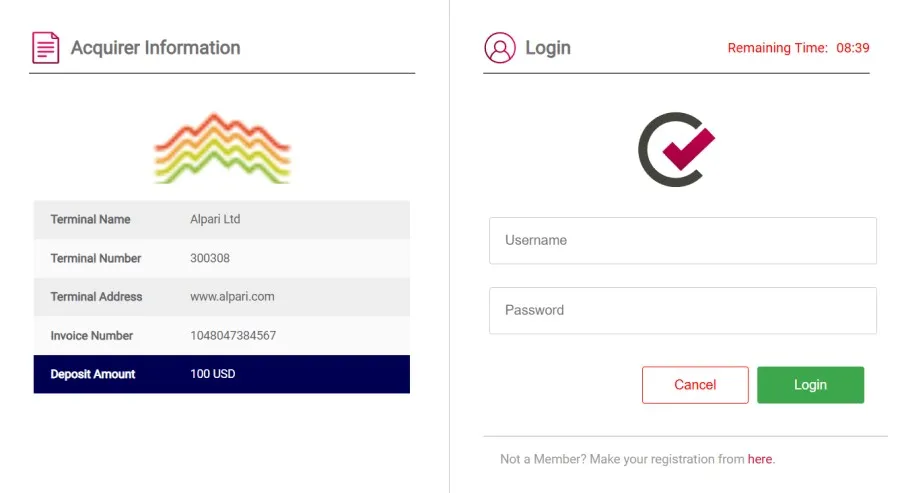Open the registration 'here' link
Screen dimensions: 900x493
click(760, 459)
